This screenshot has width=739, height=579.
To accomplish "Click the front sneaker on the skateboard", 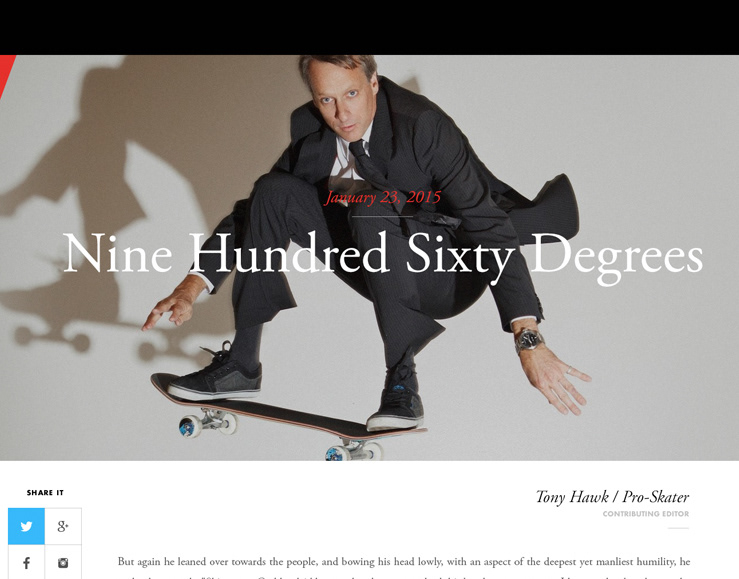I will (x=215, y=375).
